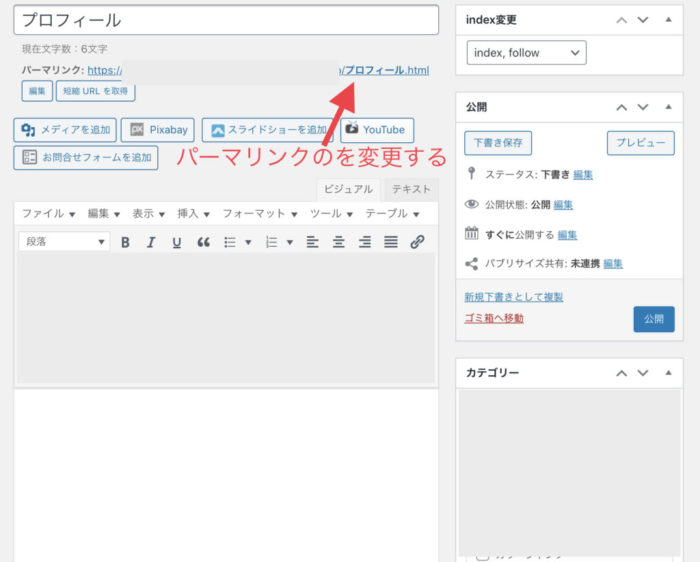Align text right
700x562 pixels.
(365, 242)
